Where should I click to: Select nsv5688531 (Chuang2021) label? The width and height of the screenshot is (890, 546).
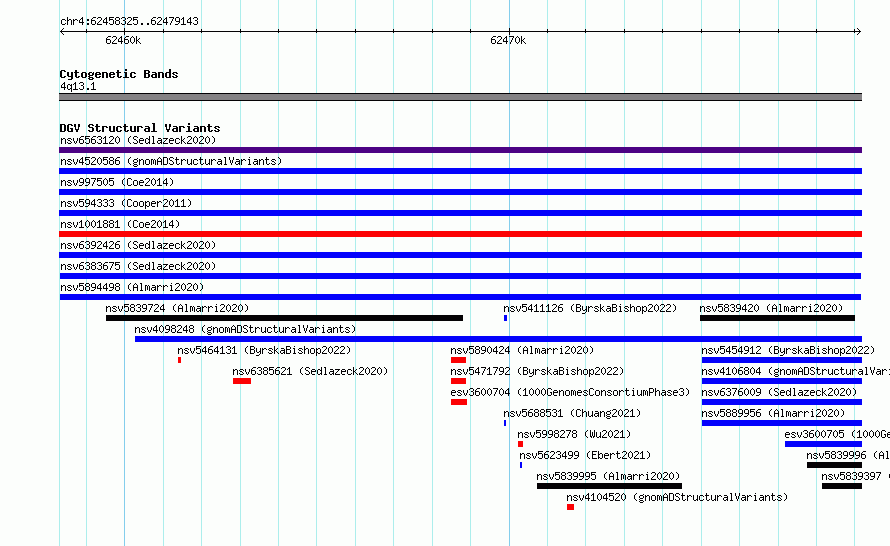(572, 413)
